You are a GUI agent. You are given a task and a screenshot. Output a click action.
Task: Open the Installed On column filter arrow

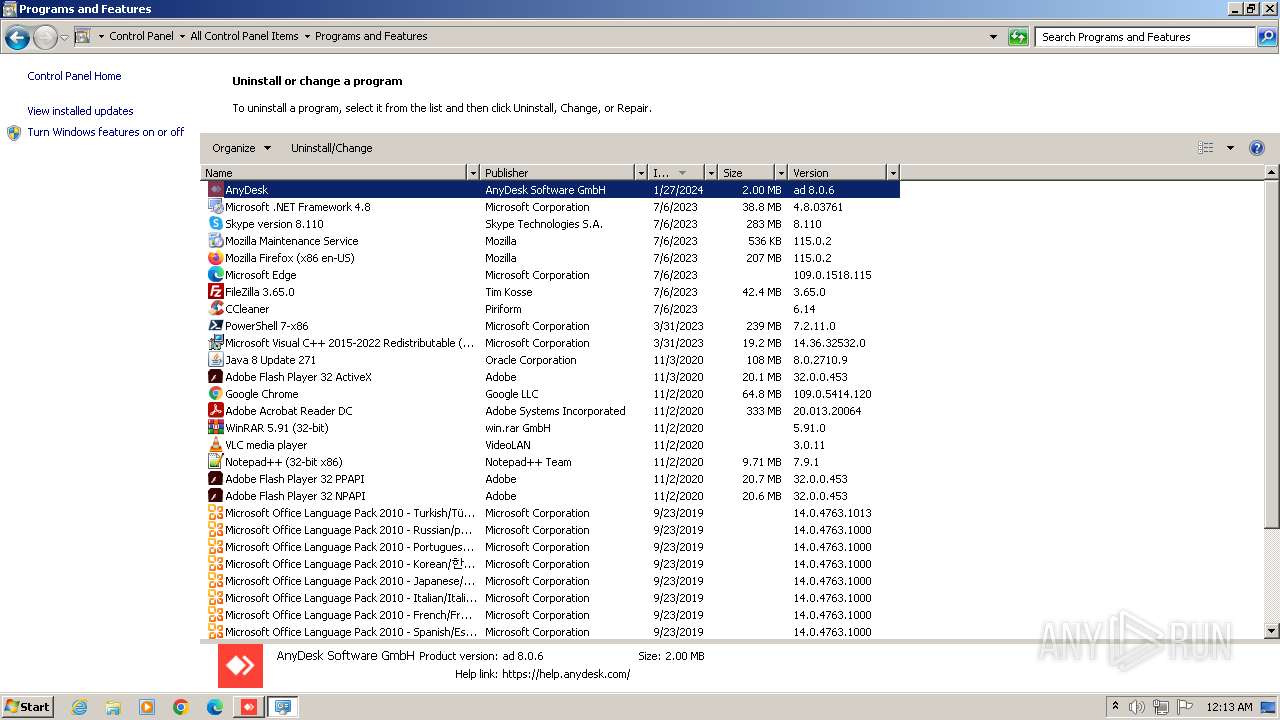(x=711, y=173)
